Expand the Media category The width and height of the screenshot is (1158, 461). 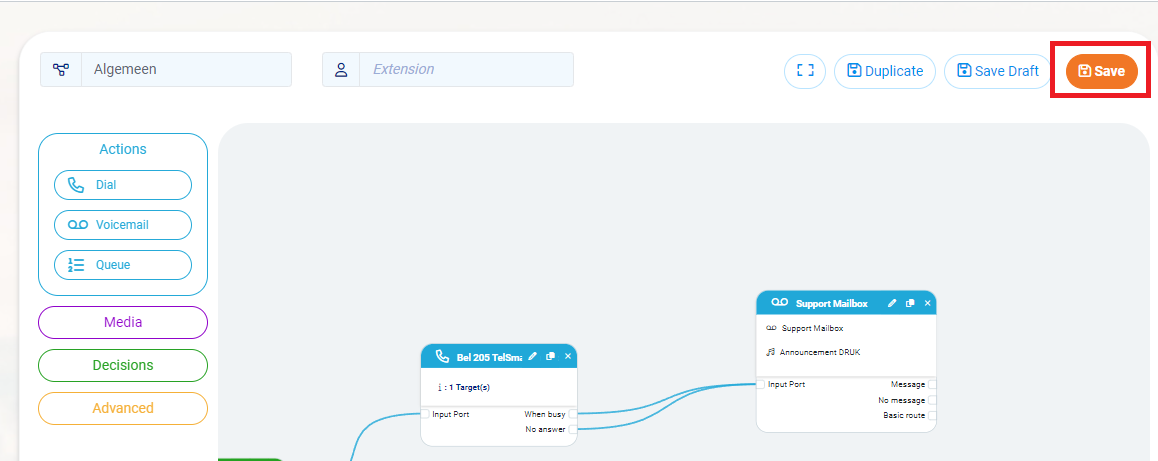click(x=123, y=323)
